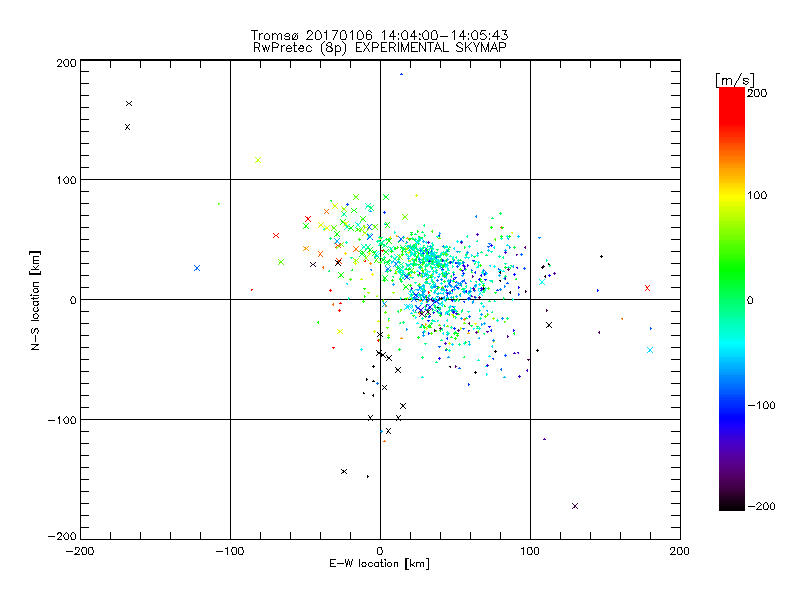The width and height of the screenshot is (800, 600).
Task: Select the '[m/s]' colorbar unit label
Action: pyautogui.click(x=735, y=80)
